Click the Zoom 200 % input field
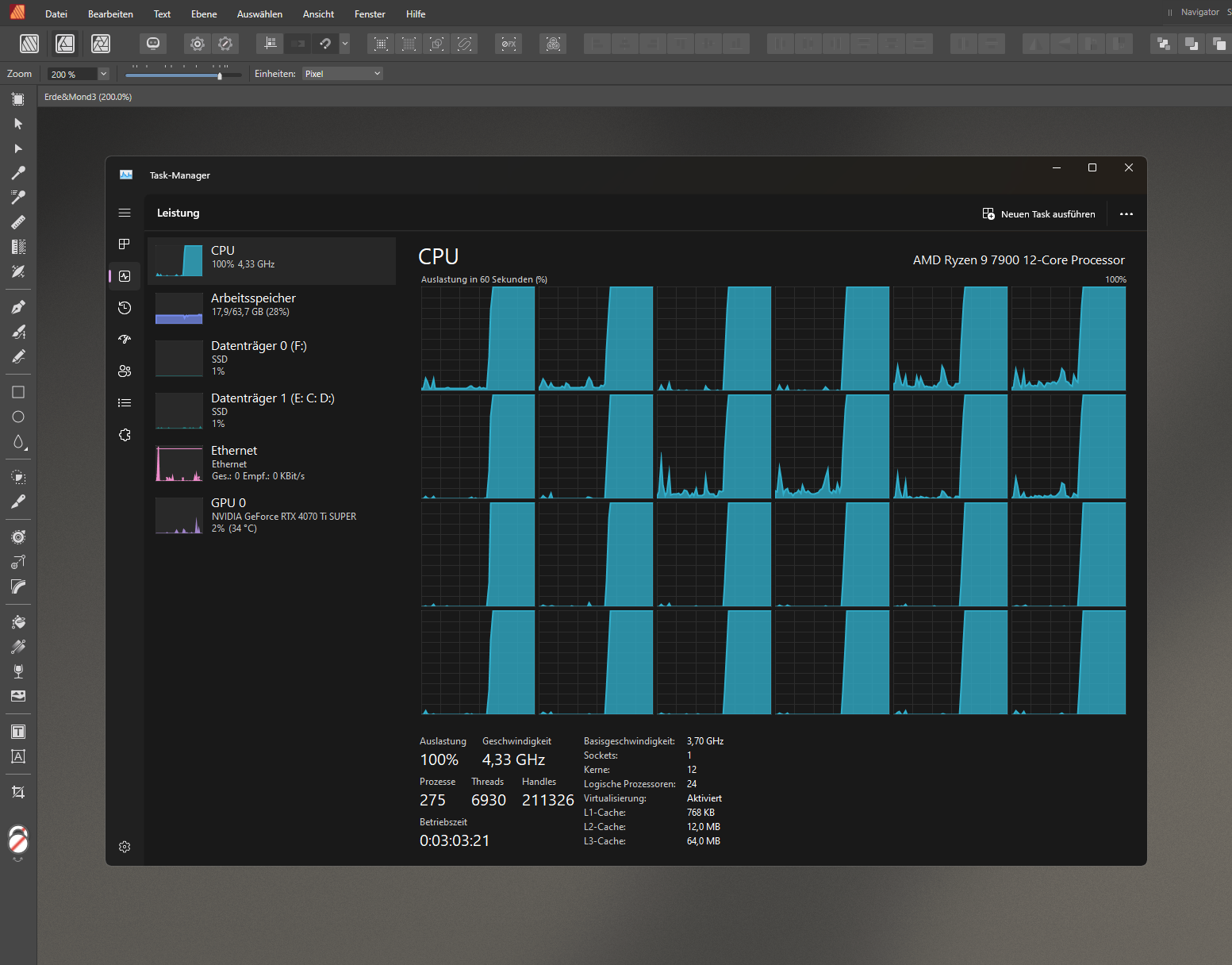 coord(72,74)
